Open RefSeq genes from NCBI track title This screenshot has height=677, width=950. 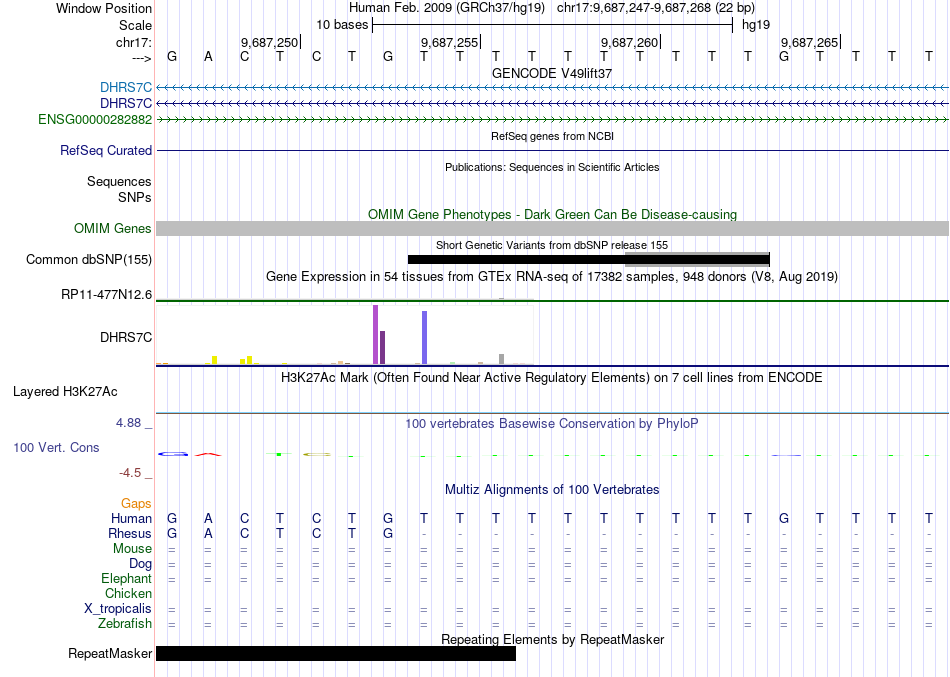552,136
